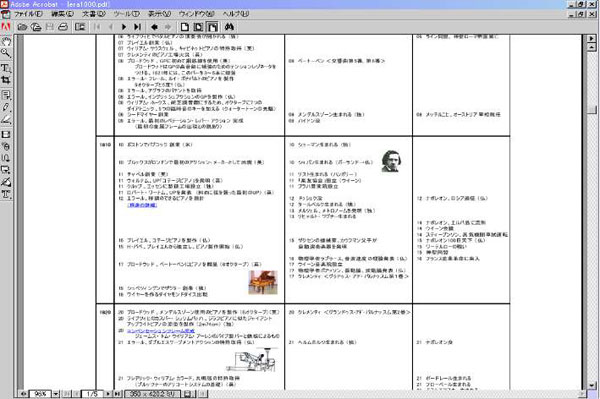Select the TouchUp Object tool

(x=6, y=182)
